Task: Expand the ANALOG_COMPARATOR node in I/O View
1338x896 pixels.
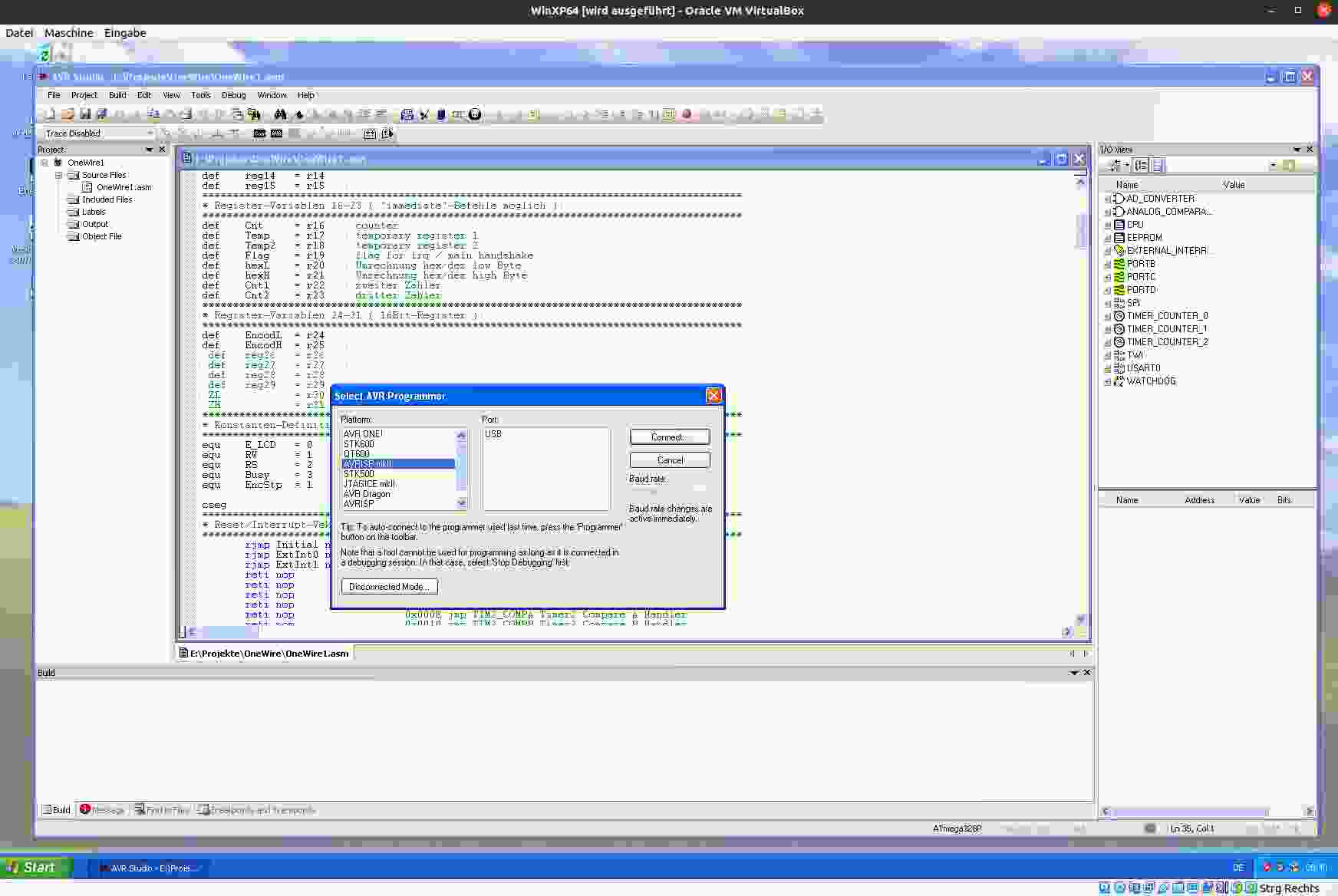Action: click(x=1107, y=212)
